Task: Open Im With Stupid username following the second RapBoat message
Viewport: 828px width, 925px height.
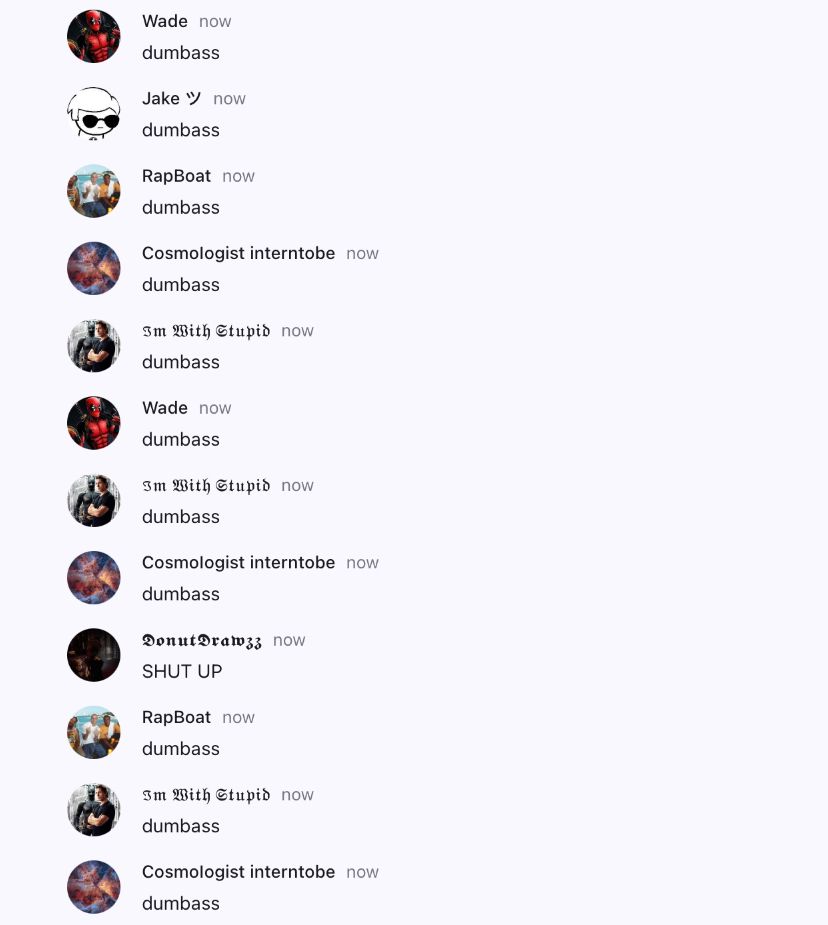Action: (x=206, y=795)
